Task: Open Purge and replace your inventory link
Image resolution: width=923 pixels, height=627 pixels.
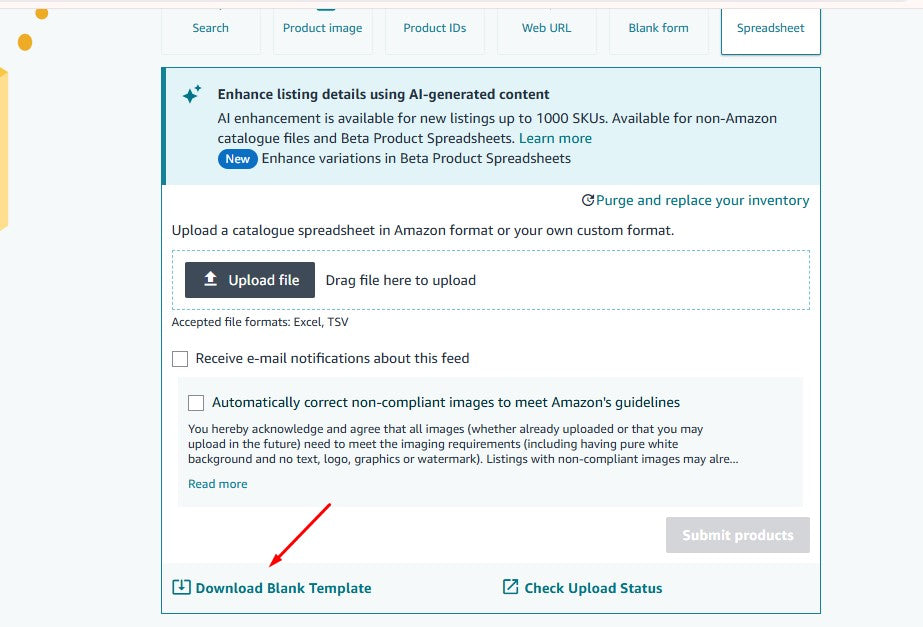Action: tap(702, 200)
